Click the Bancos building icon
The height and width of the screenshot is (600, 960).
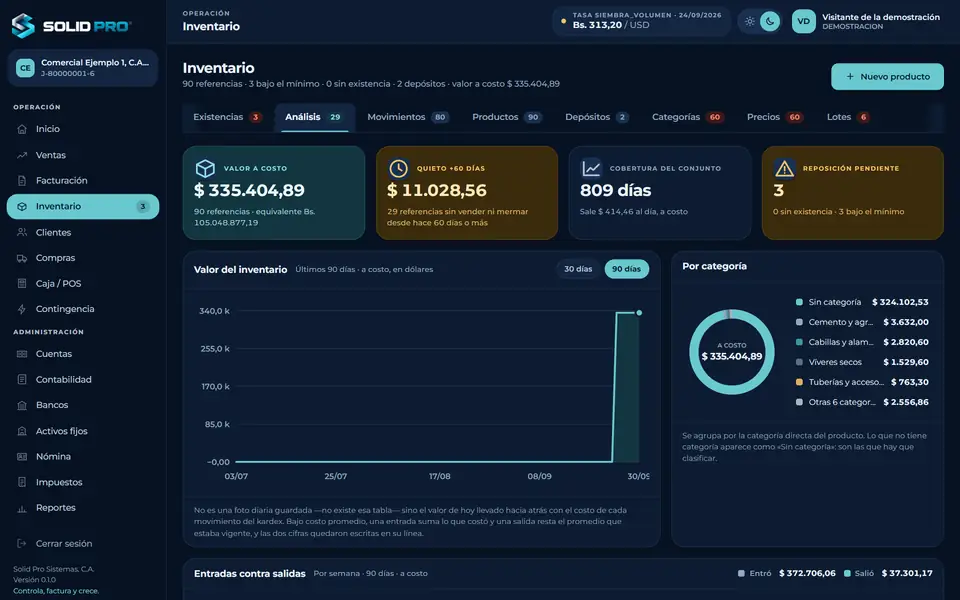[22, 405]
